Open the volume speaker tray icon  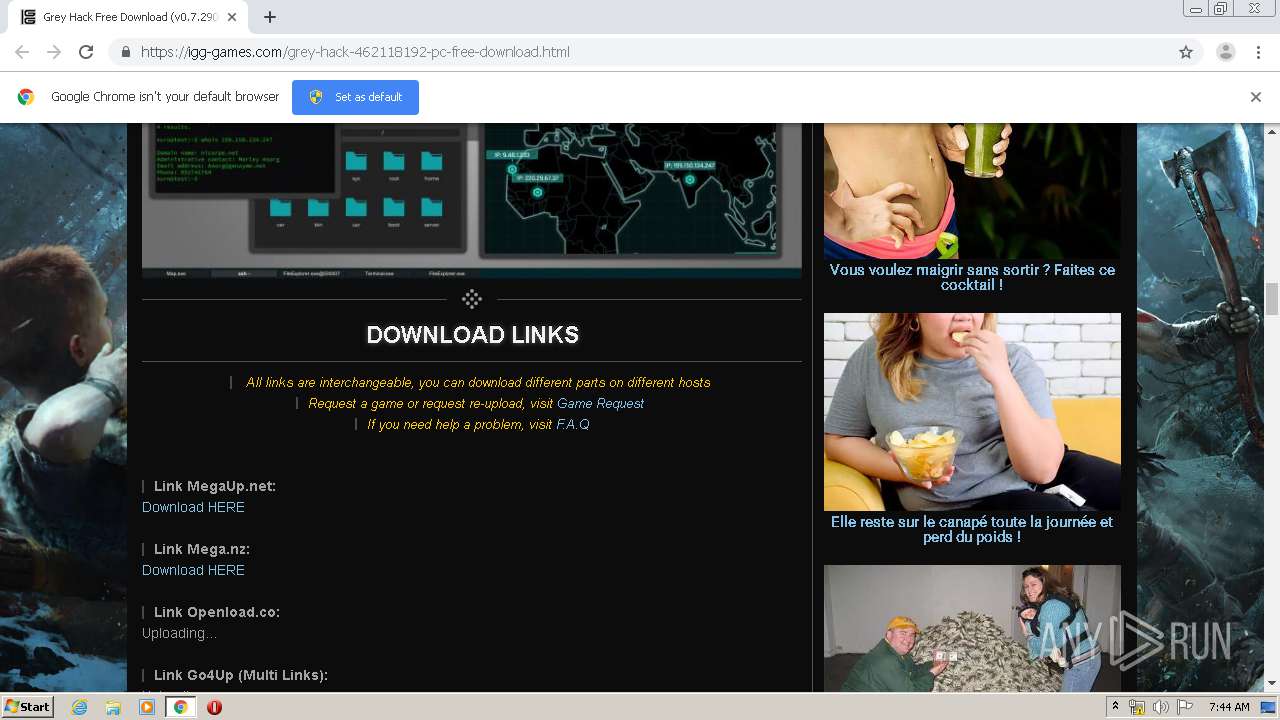pyautogui.click(x=1160, y=707)
